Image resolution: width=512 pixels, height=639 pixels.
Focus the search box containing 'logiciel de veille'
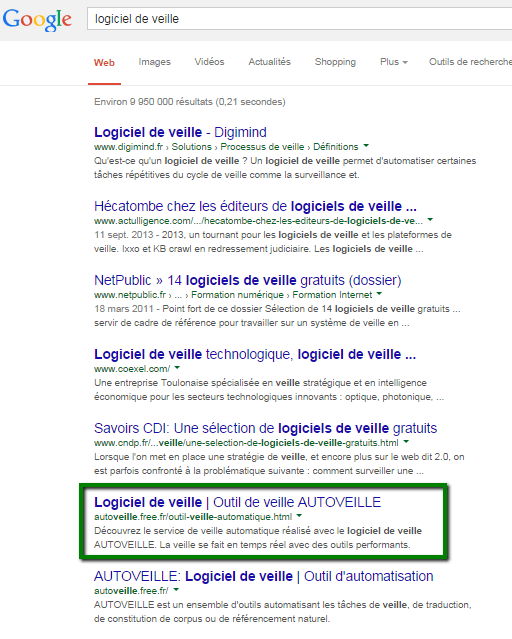pos(300,19)
